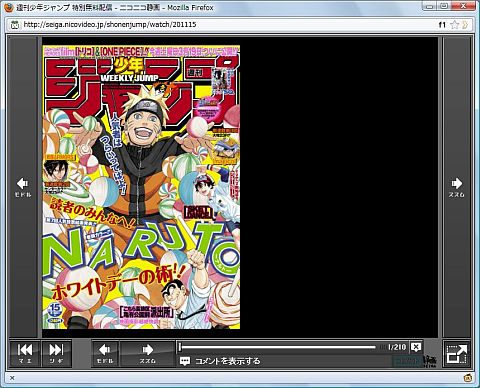Click the feed arrow icon beside bookmark star

465,25
